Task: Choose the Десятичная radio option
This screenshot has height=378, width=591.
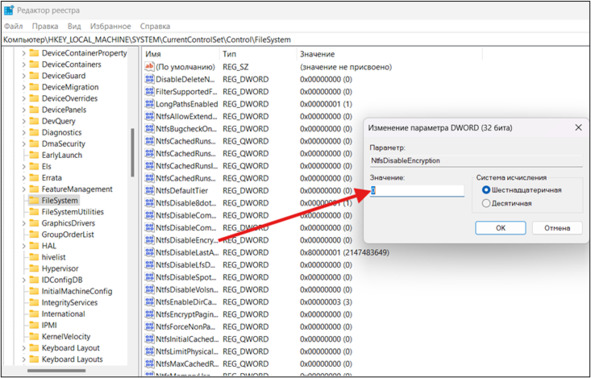Action: click(486, 204)
